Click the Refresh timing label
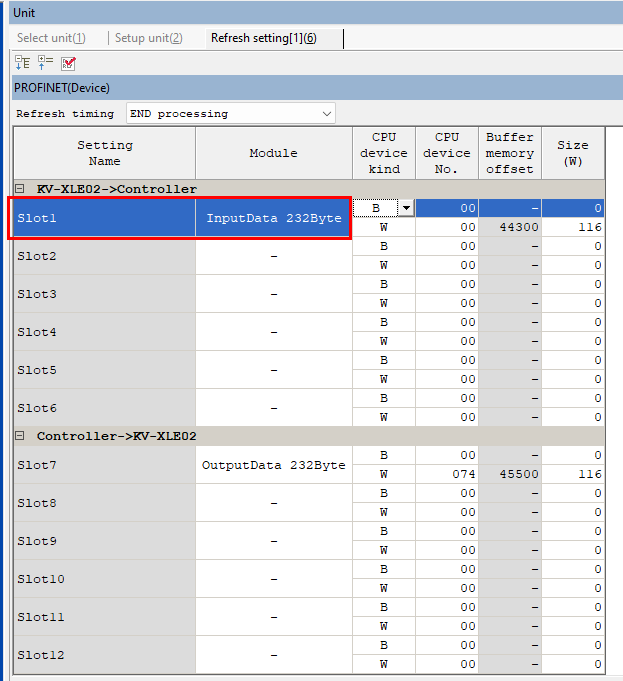This screenshot has width=623, height=681. [65, 114]
